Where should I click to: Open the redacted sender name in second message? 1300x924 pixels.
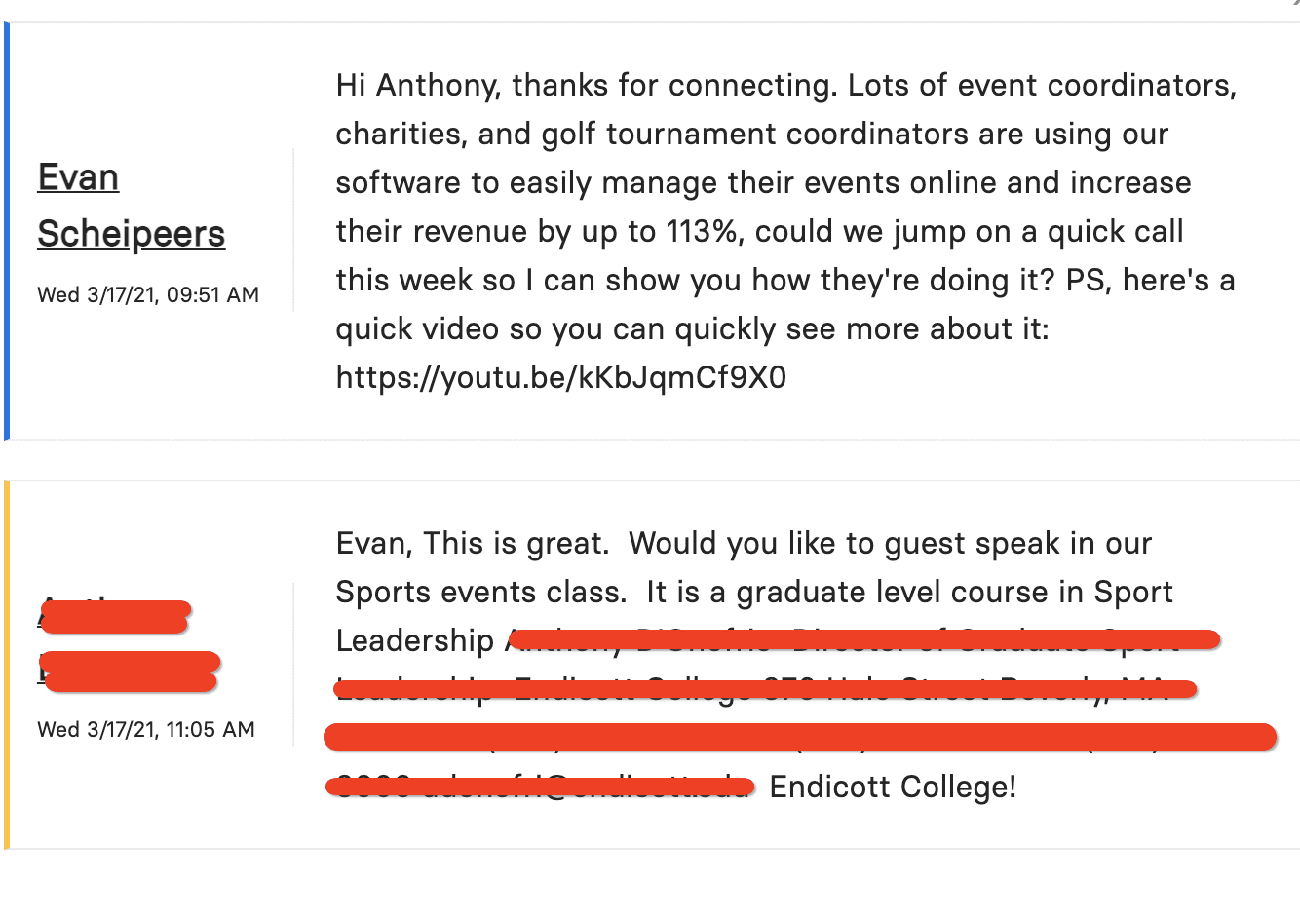click(130, 644)
